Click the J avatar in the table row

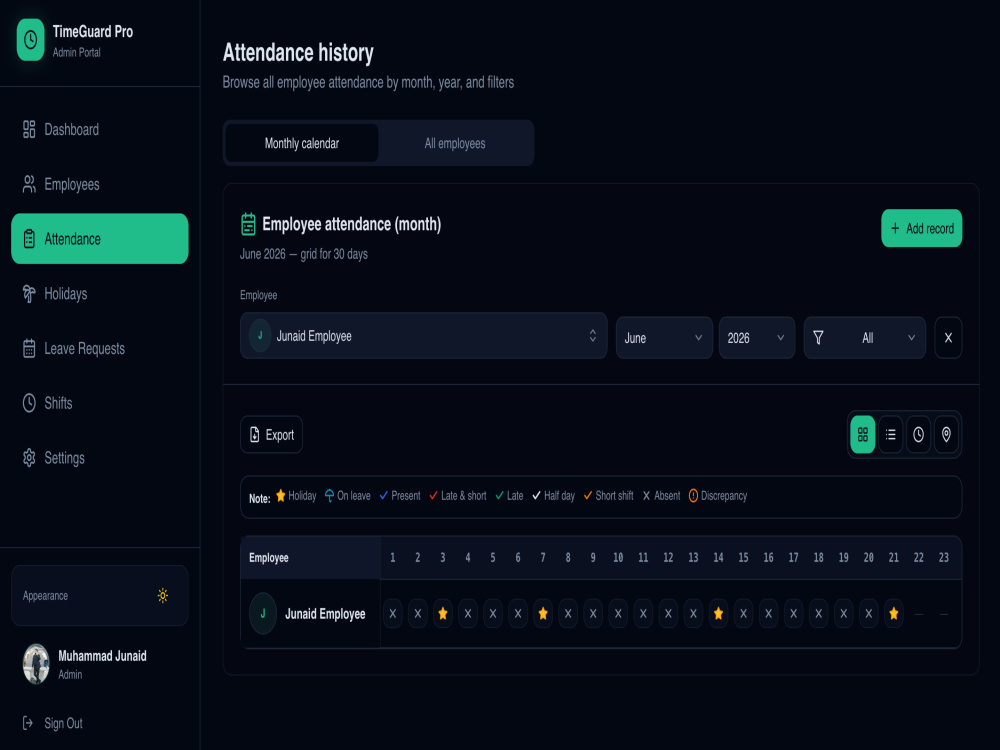coord(263,614)
